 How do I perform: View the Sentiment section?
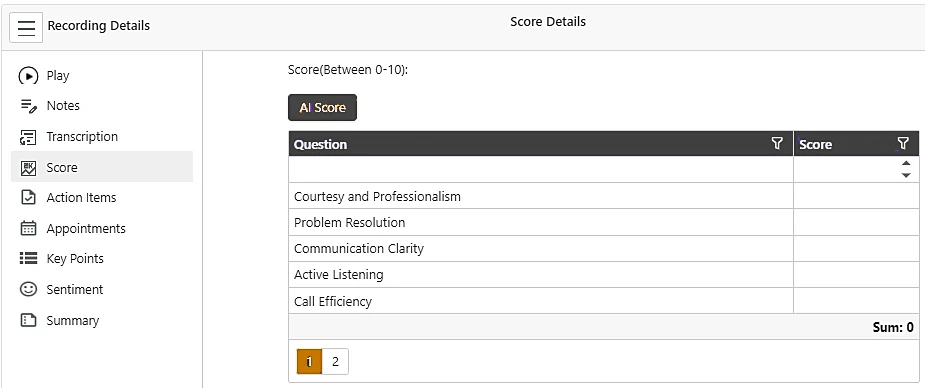(101, 289)
